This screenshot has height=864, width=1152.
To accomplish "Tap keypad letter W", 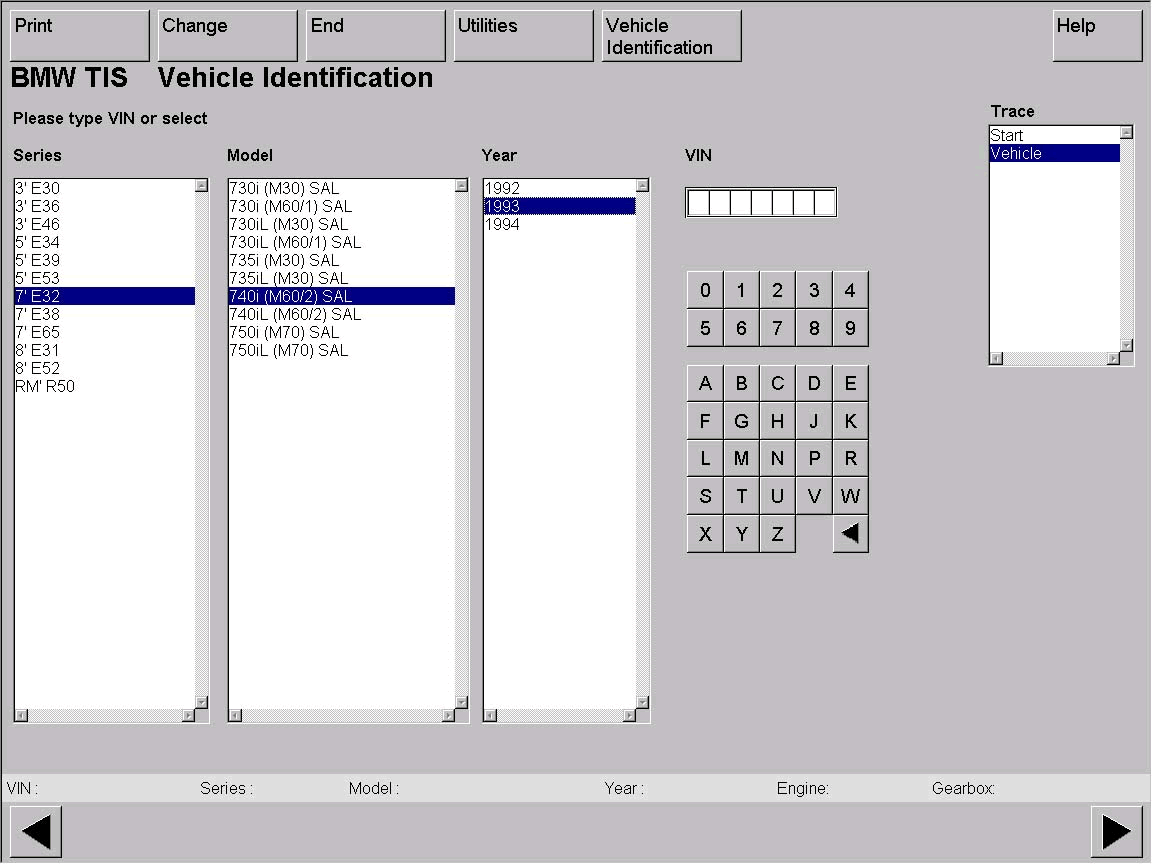I will pos(850,496).
